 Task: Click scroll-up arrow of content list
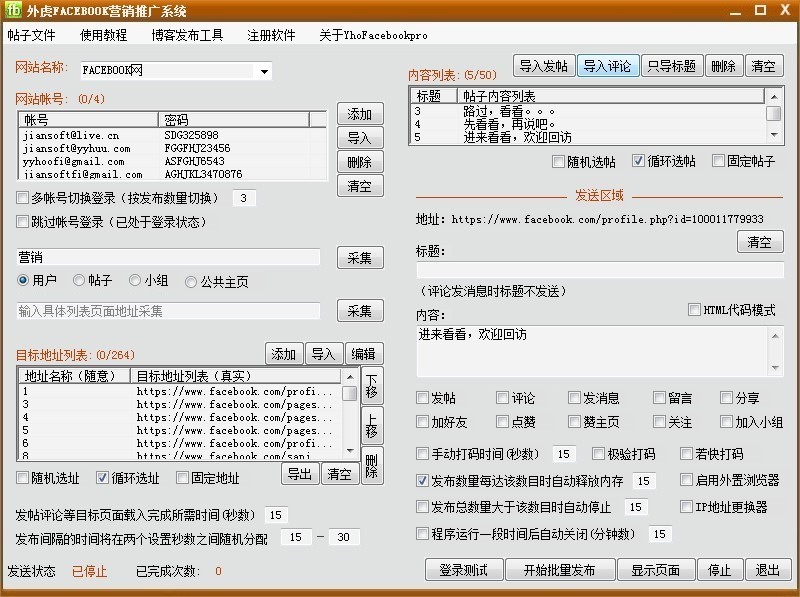pos(774,97)
